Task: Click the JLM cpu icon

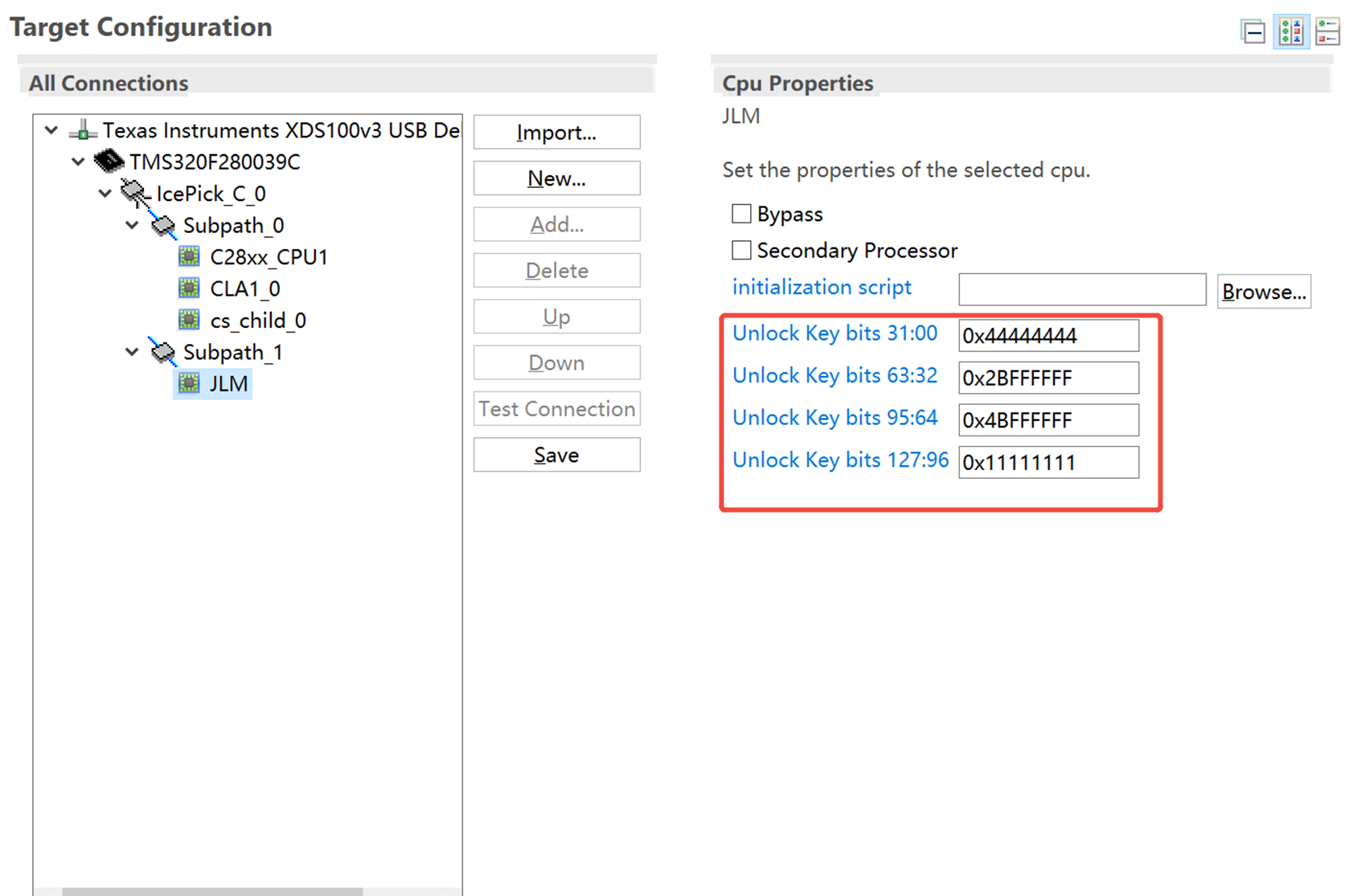Action: pos(189,384)
